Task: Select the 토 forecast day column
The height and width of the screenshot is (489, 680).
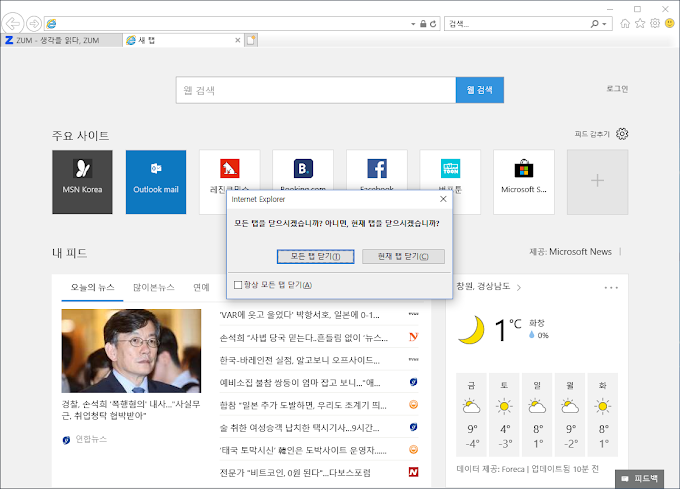Action: pos(504,414)
